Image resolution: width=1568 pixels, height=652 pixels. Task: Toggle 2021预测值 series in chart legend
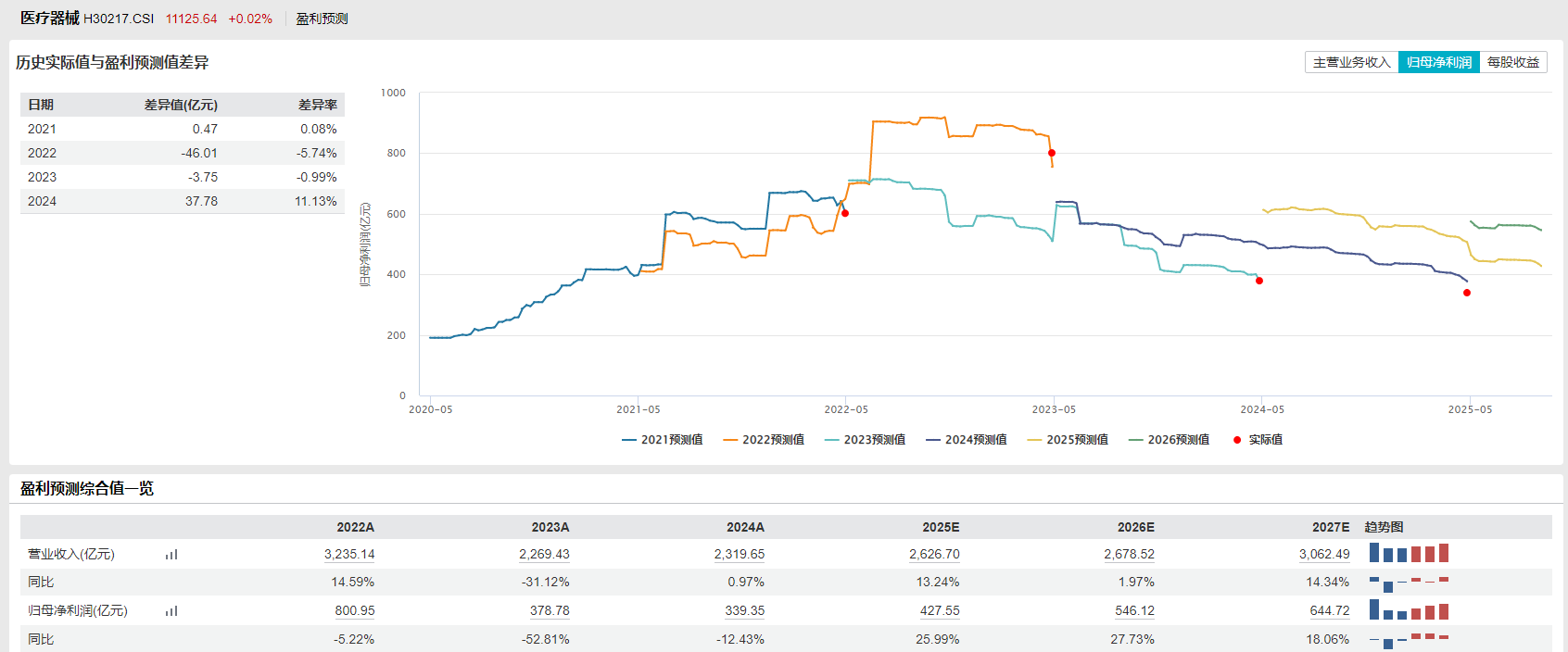coord(663,440)
